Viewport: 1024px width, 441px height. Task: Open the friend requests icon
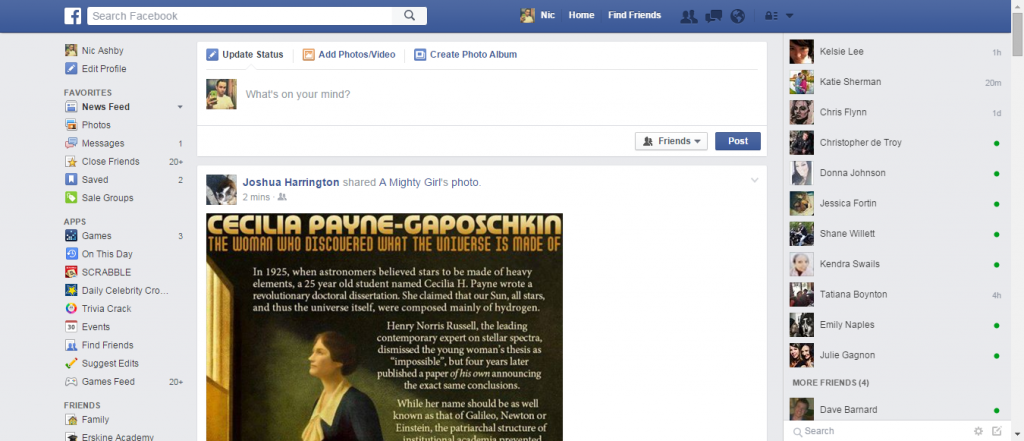coord(688,16)
